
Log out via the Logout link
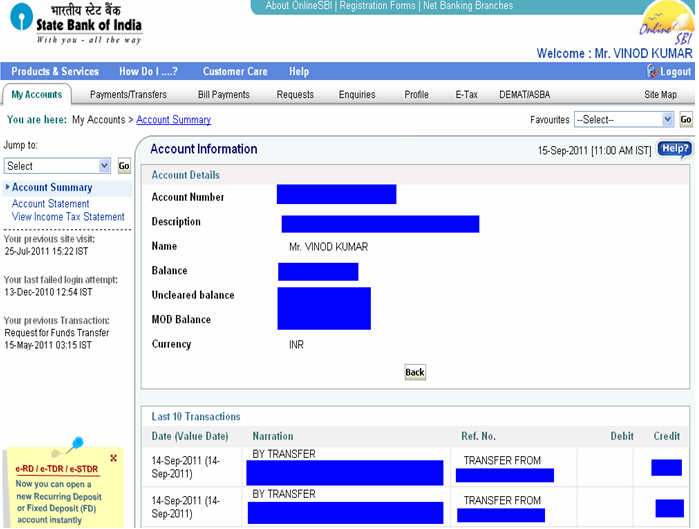click(x=675, y=71)
